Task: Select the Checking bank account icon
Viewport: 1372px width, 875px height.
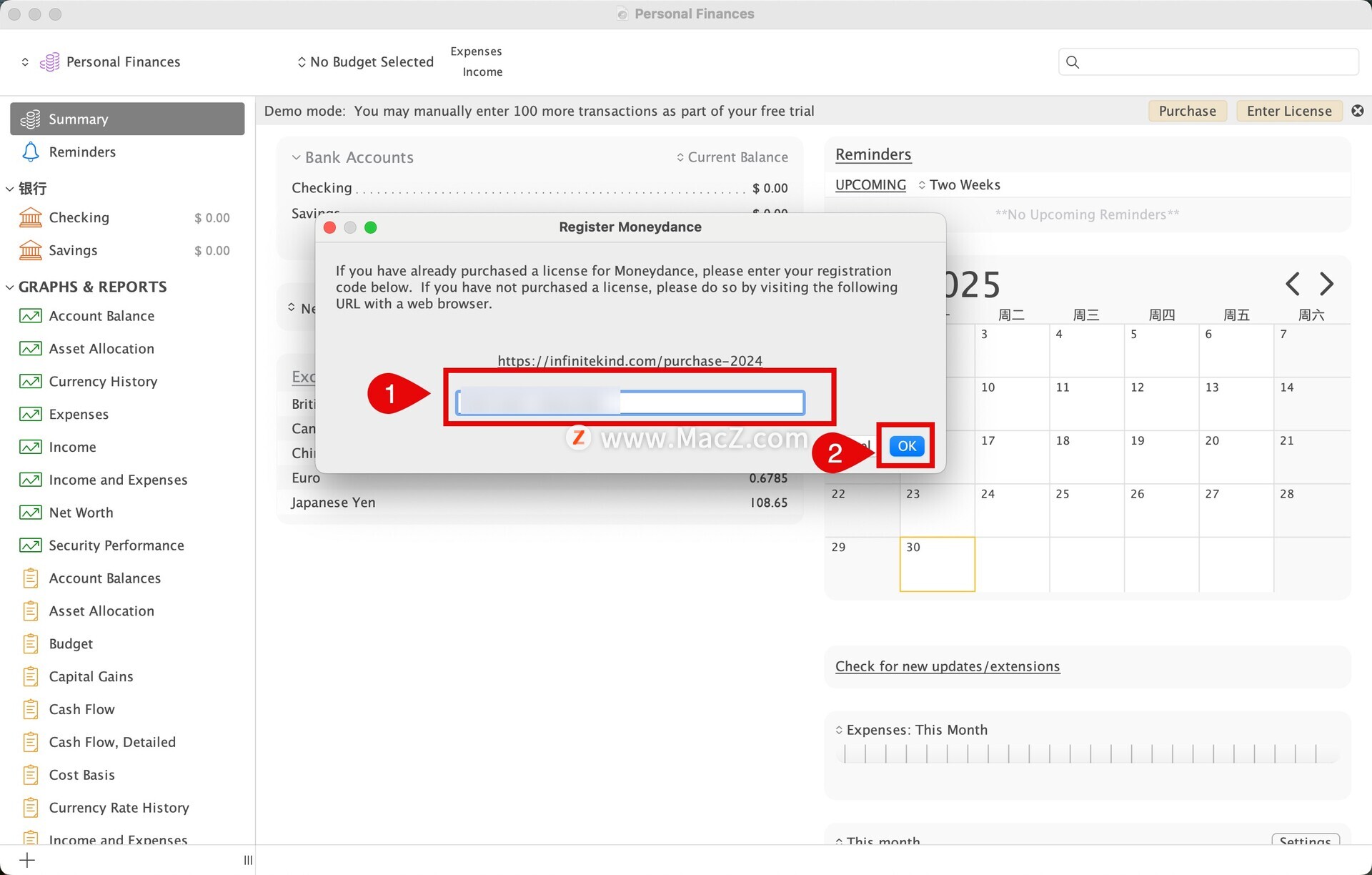Action: [x=30, y=217]
